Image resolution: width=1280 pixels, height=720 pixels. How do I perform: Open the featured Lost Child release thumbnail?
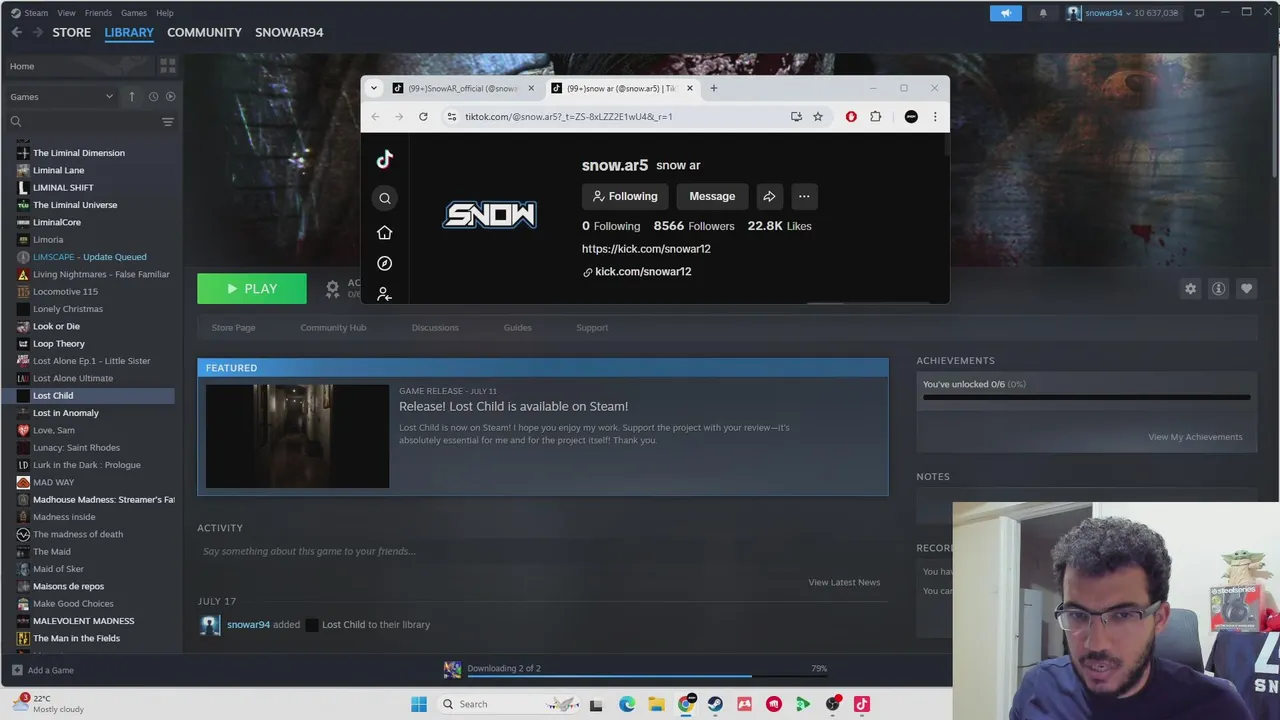tap(297, 436)
